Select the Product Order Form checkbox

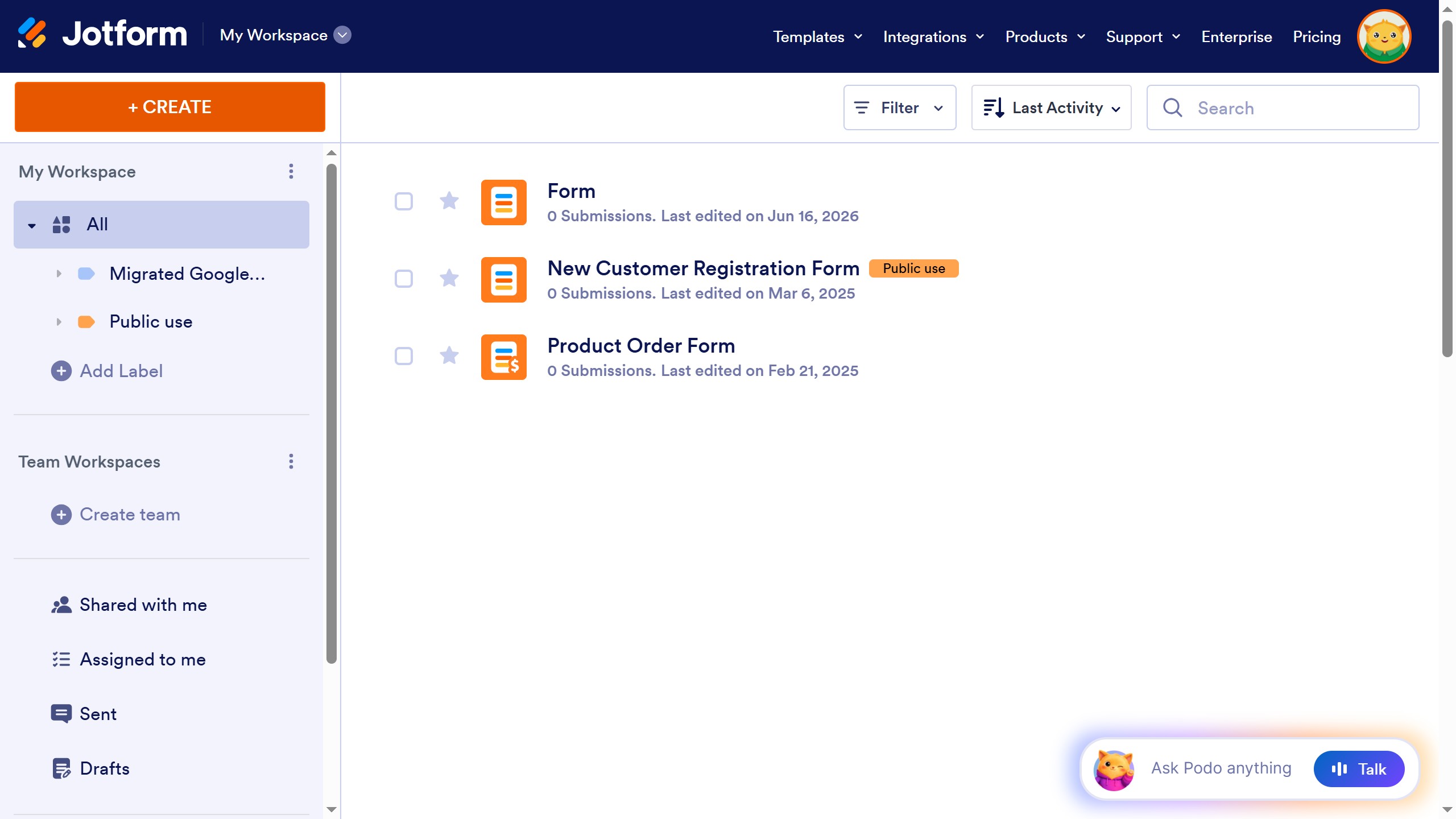[x=404, y=356]
